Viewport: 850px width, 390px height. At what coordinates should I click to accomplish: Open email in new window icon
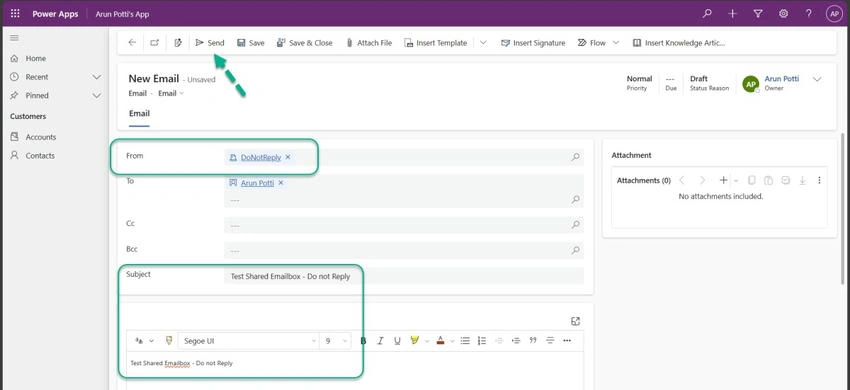(154, 42)
